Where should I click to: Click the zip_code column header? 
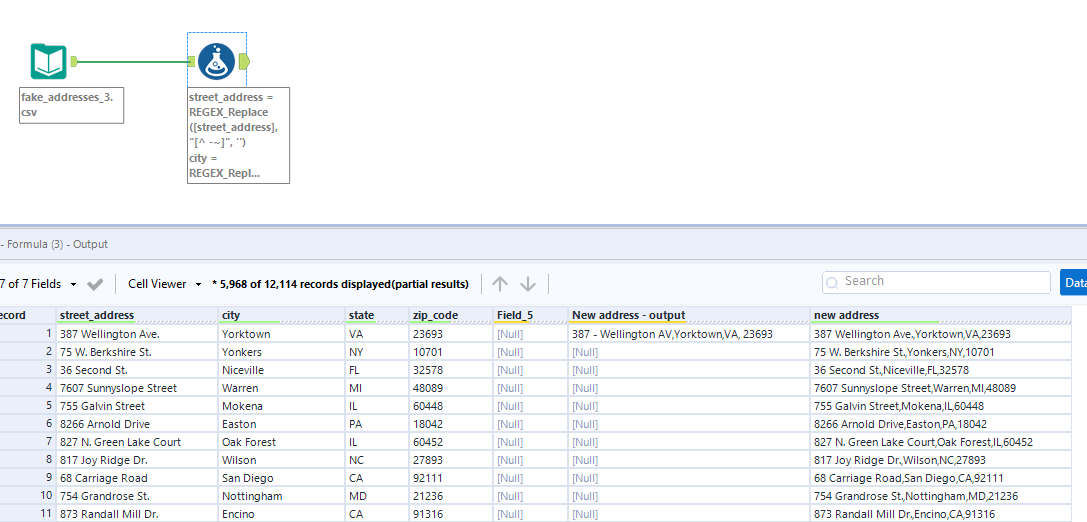(x=451, y=315)
